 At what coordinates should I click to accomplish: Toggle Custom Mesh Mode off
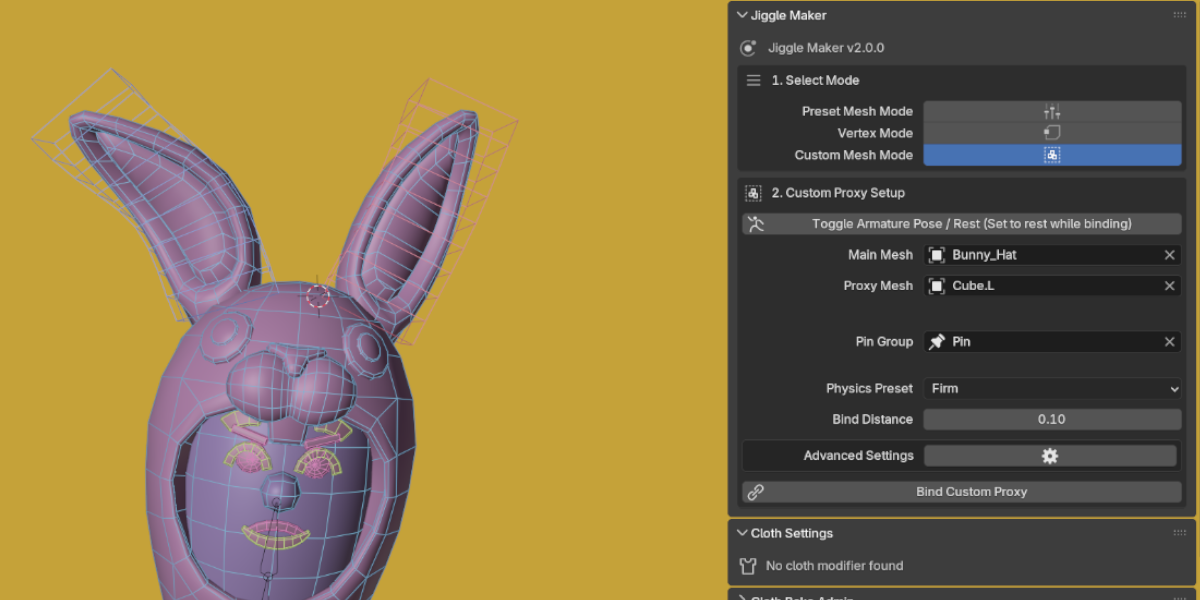pyautogui.click(x=1050, y=154)
